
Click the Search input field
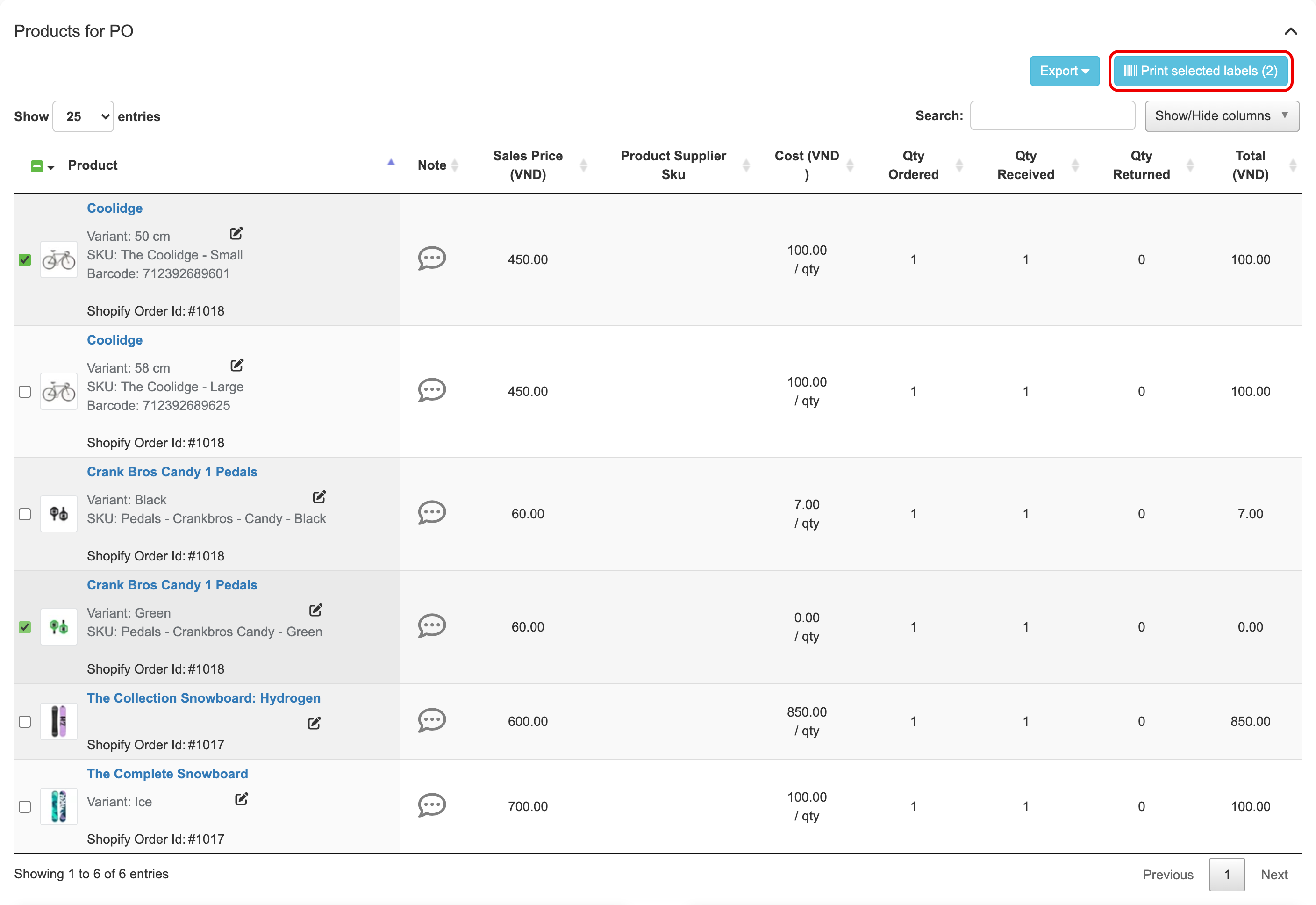[x=1052, y=115]
